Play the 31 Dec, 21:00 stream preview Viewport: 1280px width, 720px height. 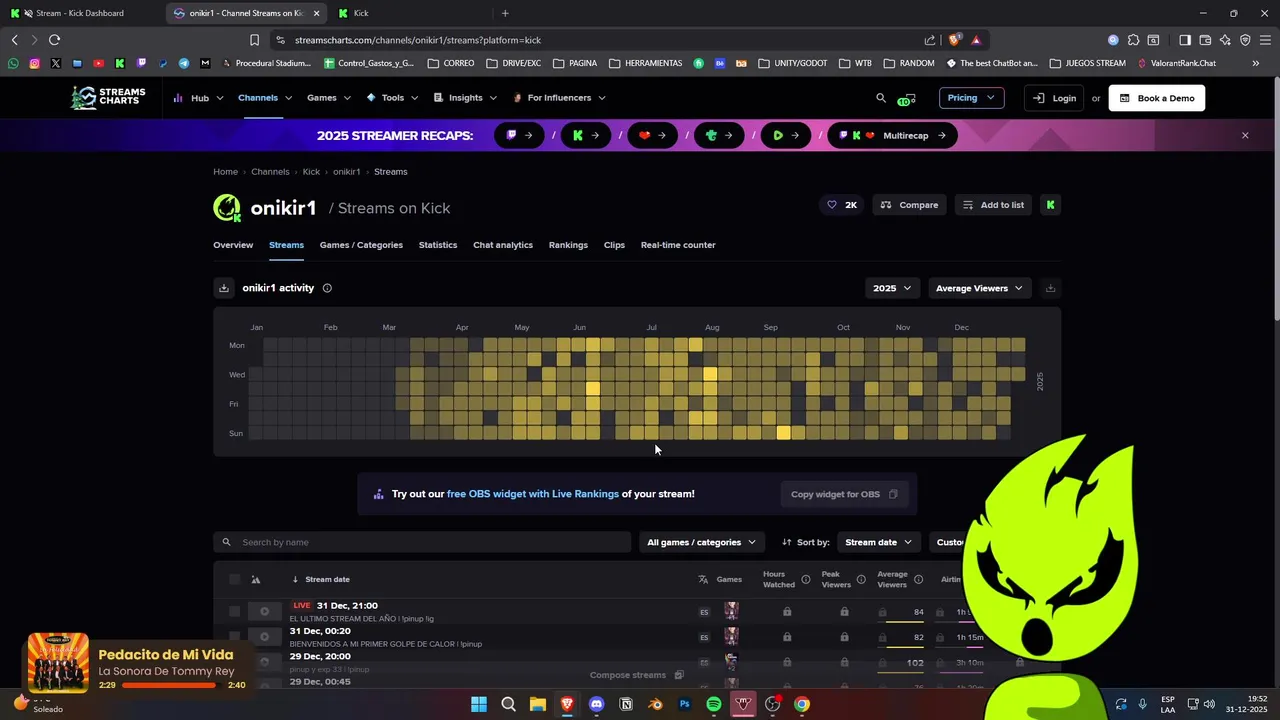point(264,611)
